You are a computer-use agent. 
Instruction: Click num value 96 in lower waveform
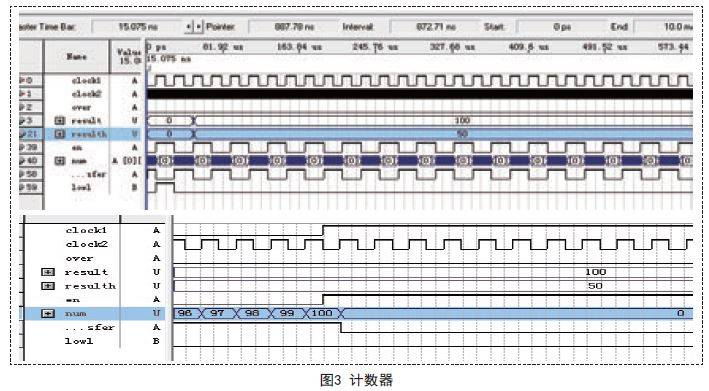184,313
